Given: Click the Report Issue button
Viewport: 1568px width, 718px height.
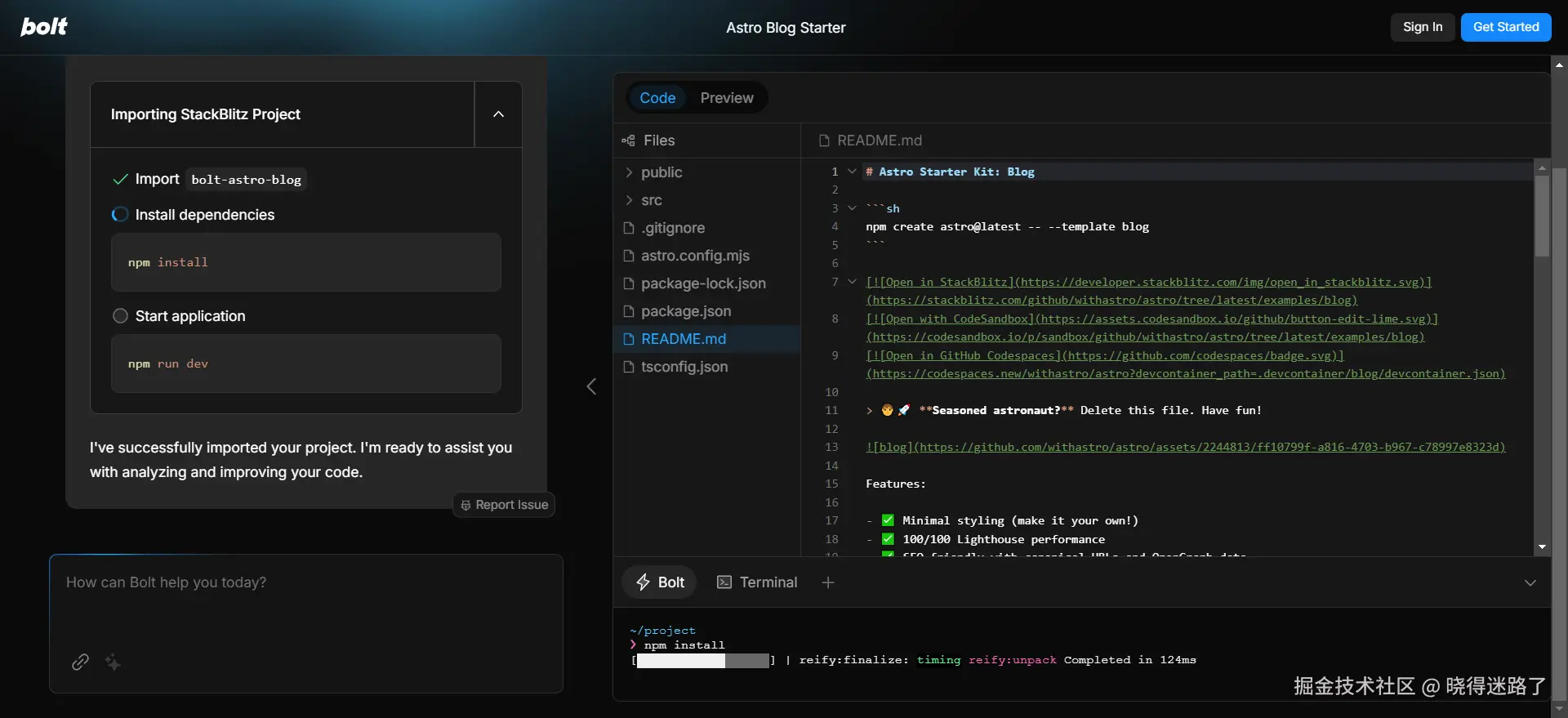Looking at the screenshot, I should coord(504,505).
